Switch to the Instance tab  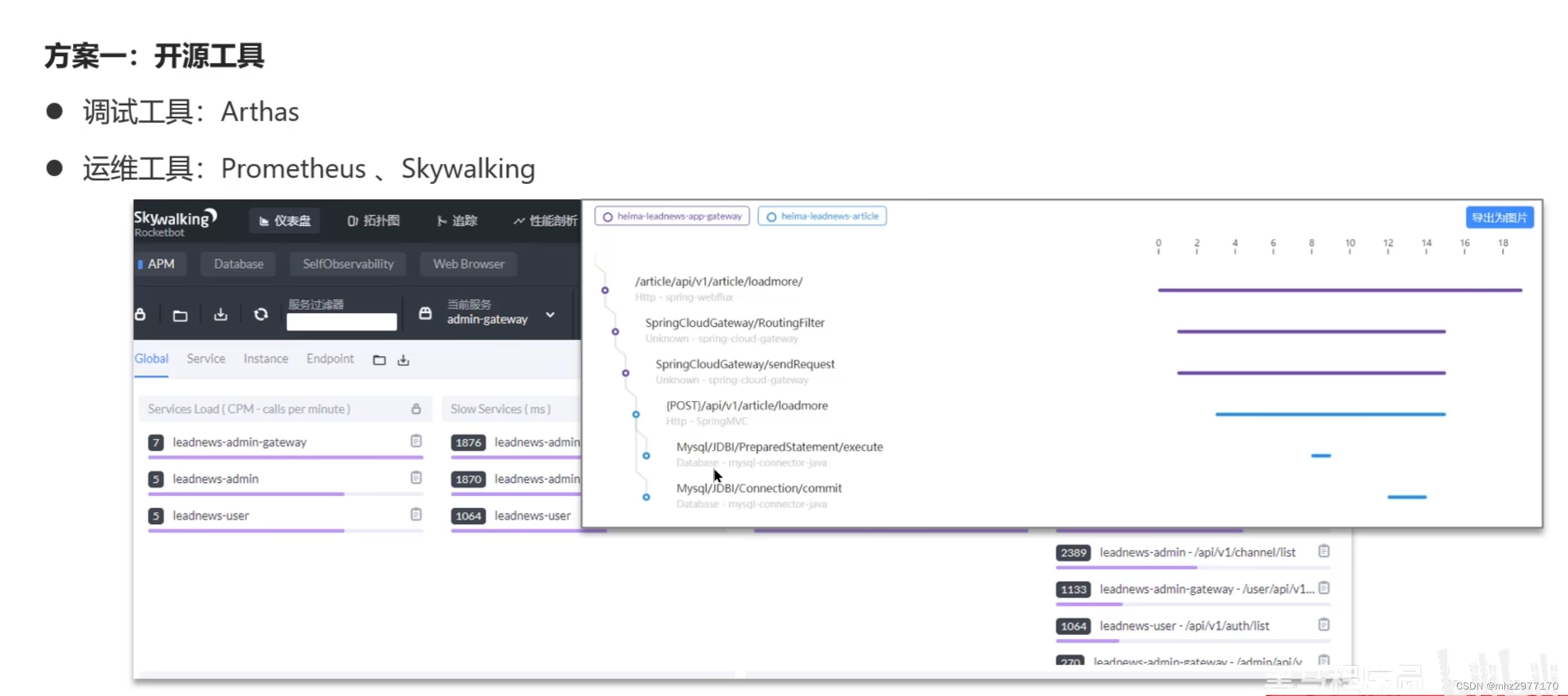pyautogui.click(x=266, y=359)
